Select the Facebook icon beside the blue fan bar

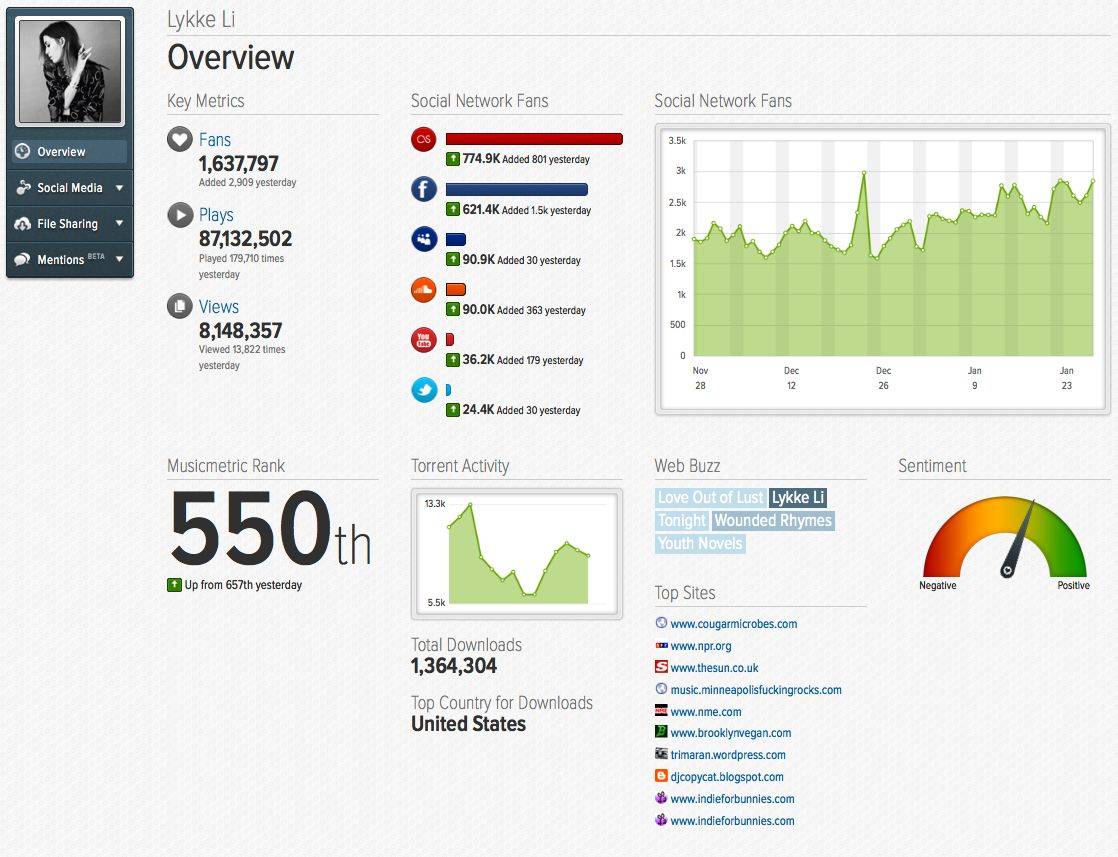pos(423,189)
